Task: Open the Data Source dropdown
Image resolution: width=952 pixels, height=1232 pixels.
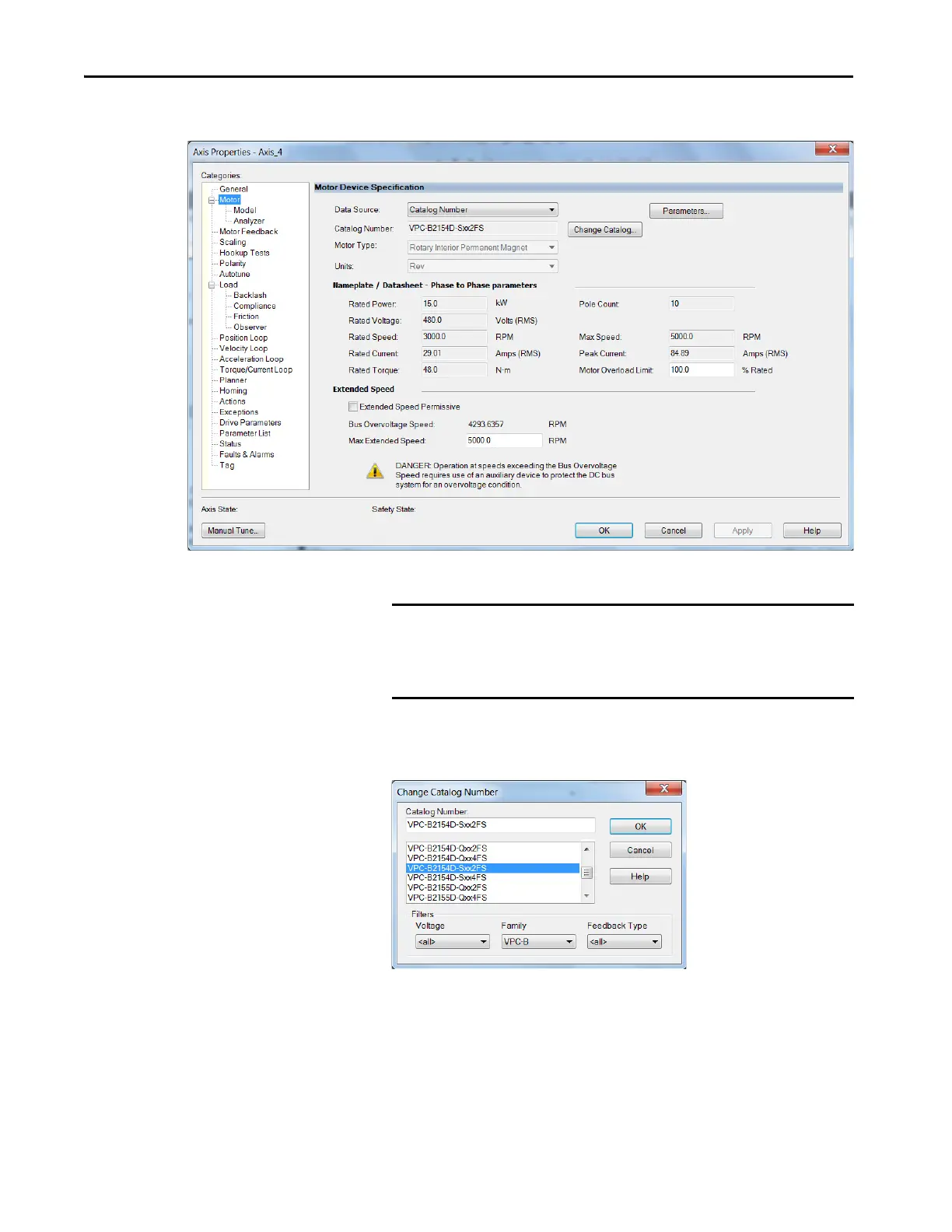Action: (482, 210)
